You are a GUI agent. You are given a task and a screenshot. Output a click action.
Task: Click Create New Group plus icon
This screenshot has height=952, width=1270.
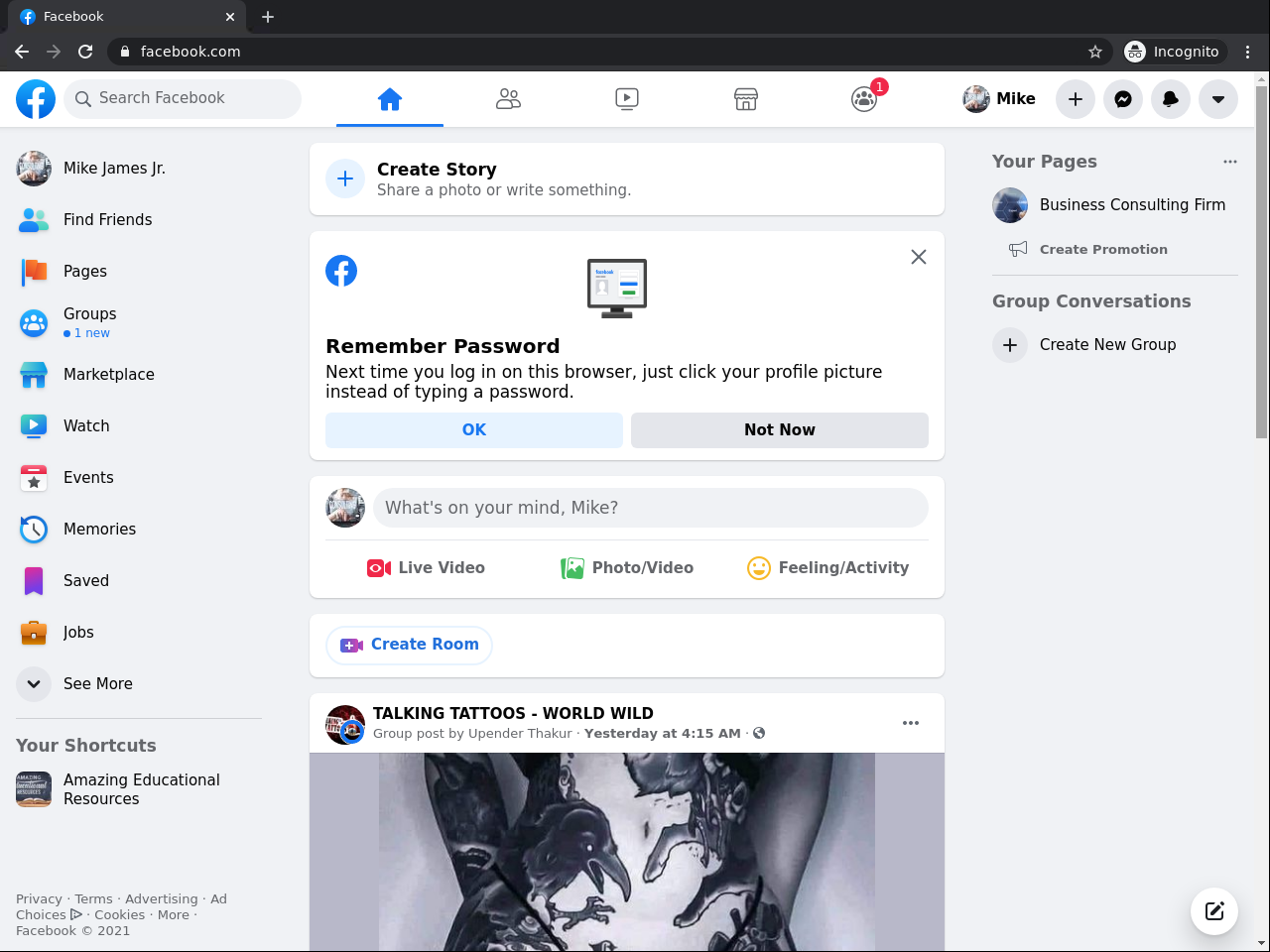tap(1010, 345)
